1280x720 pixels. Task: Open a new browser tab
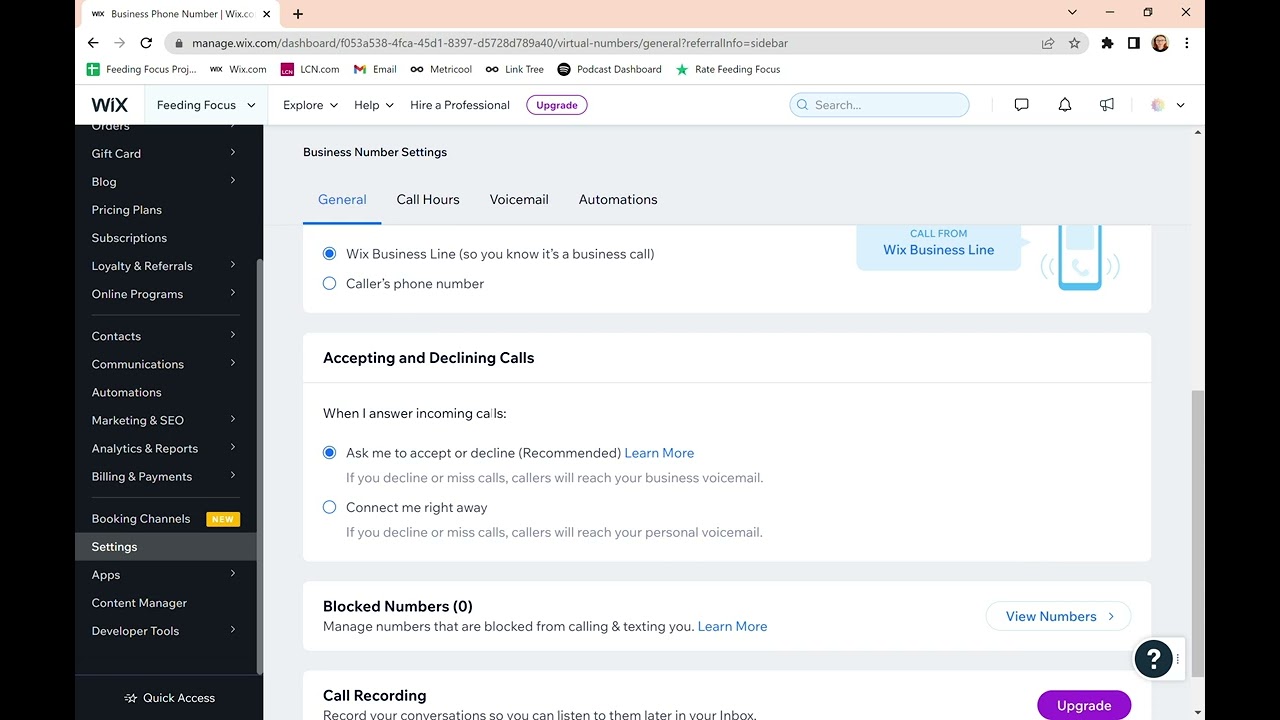298,14
